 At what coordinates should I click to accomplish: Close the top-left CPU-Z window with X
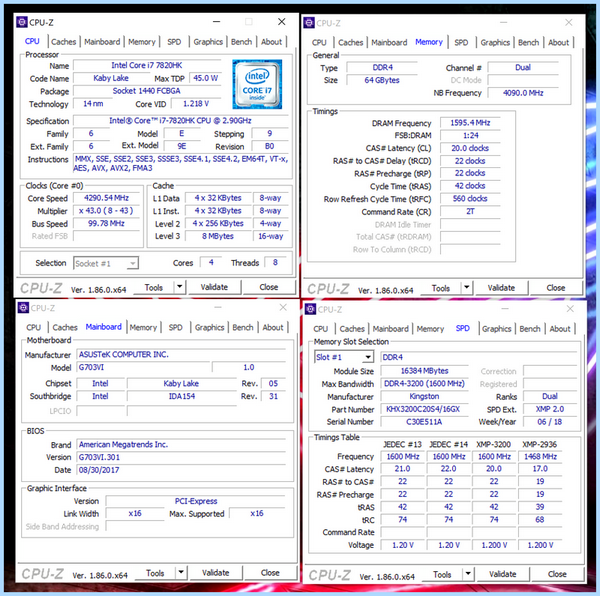click(x=282, y=22)
